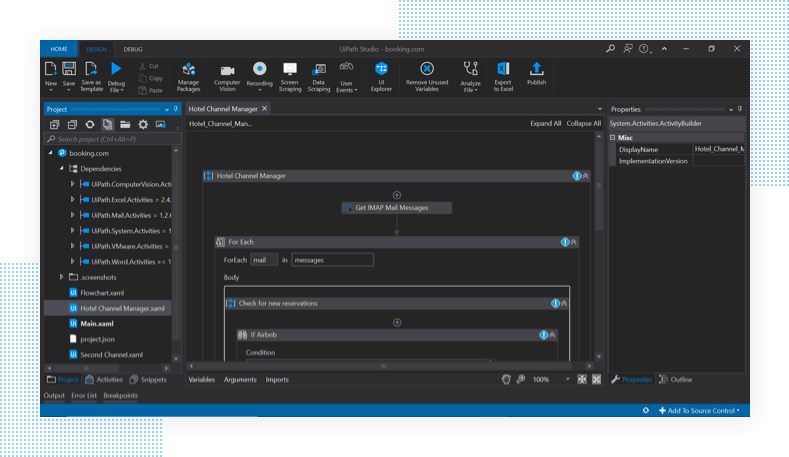Switch to the Snippets panel tab
The width and height of the screenshot is (789, 457).
tap(148, 379)
